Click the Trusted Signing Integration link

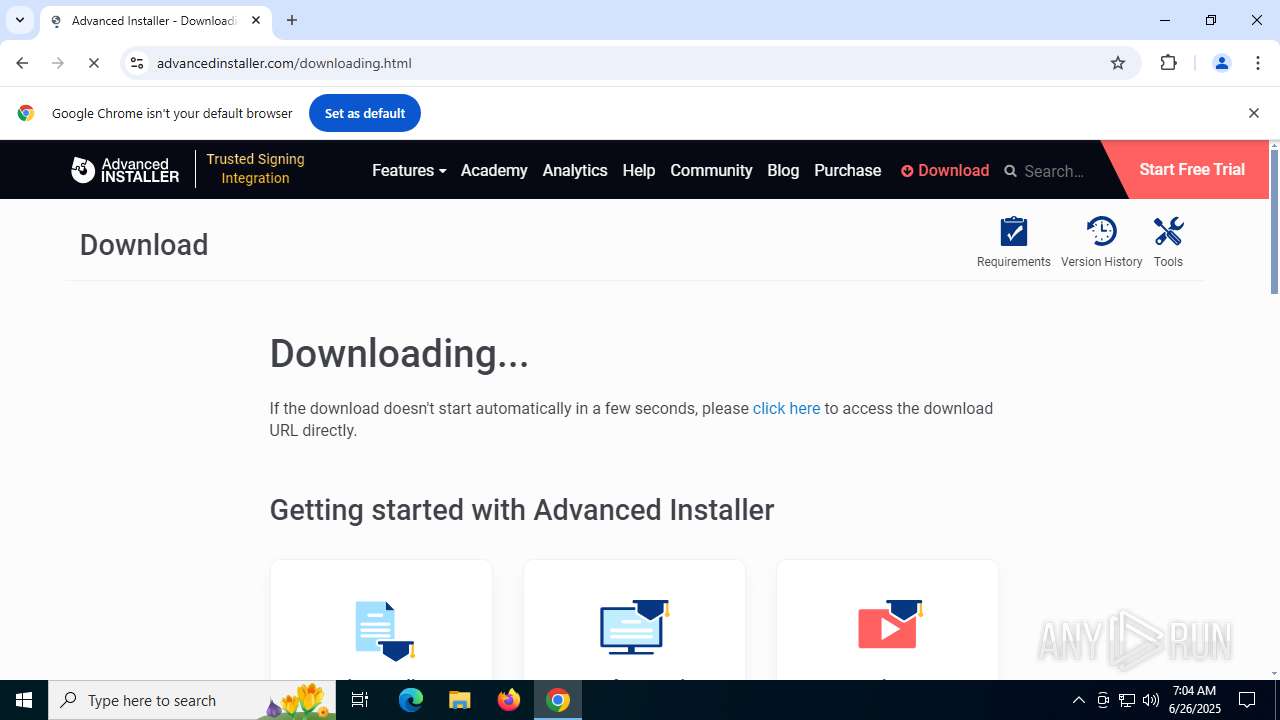click(x=255, y=168)
